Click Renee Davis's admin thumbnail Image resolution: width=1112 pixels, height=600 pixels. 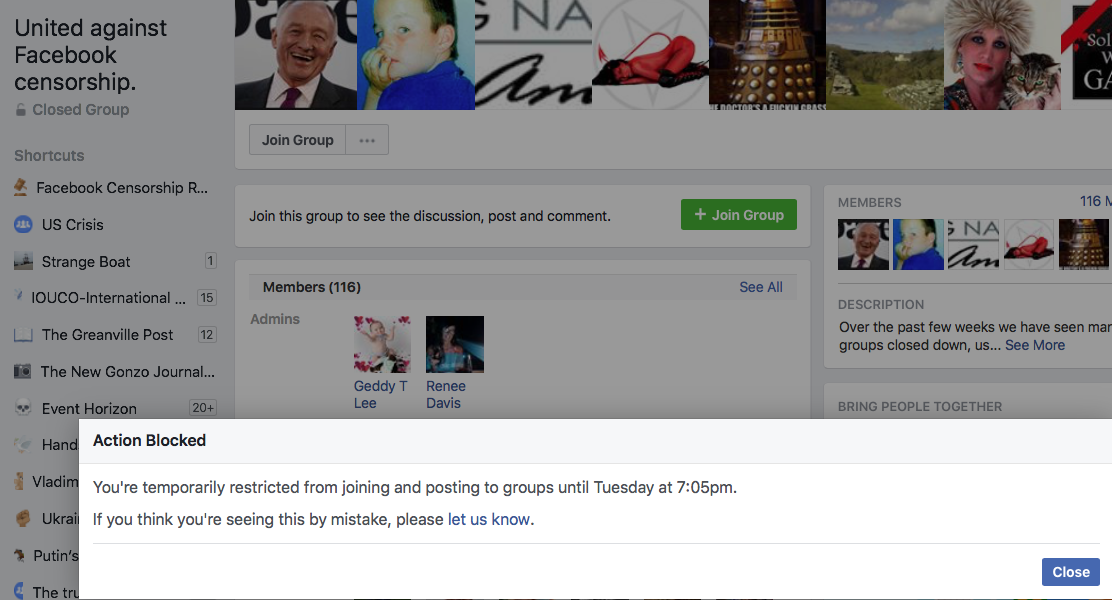click(x=454, y=342)
